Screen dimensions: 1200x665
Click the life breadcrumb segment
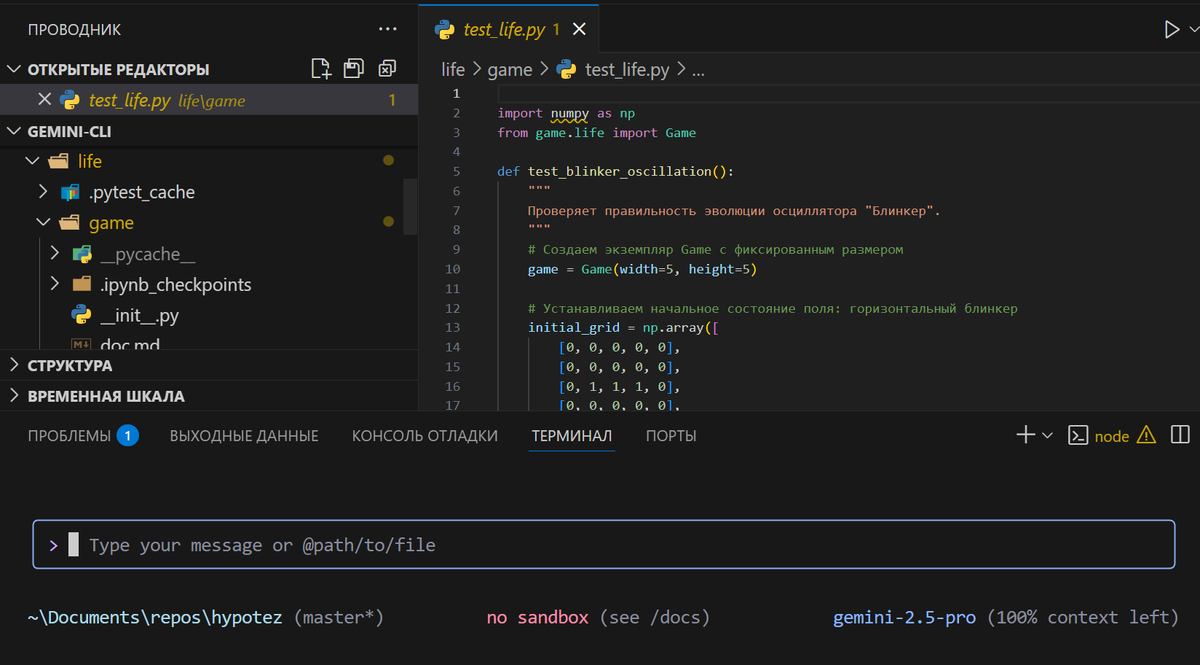tap(453, 69)
